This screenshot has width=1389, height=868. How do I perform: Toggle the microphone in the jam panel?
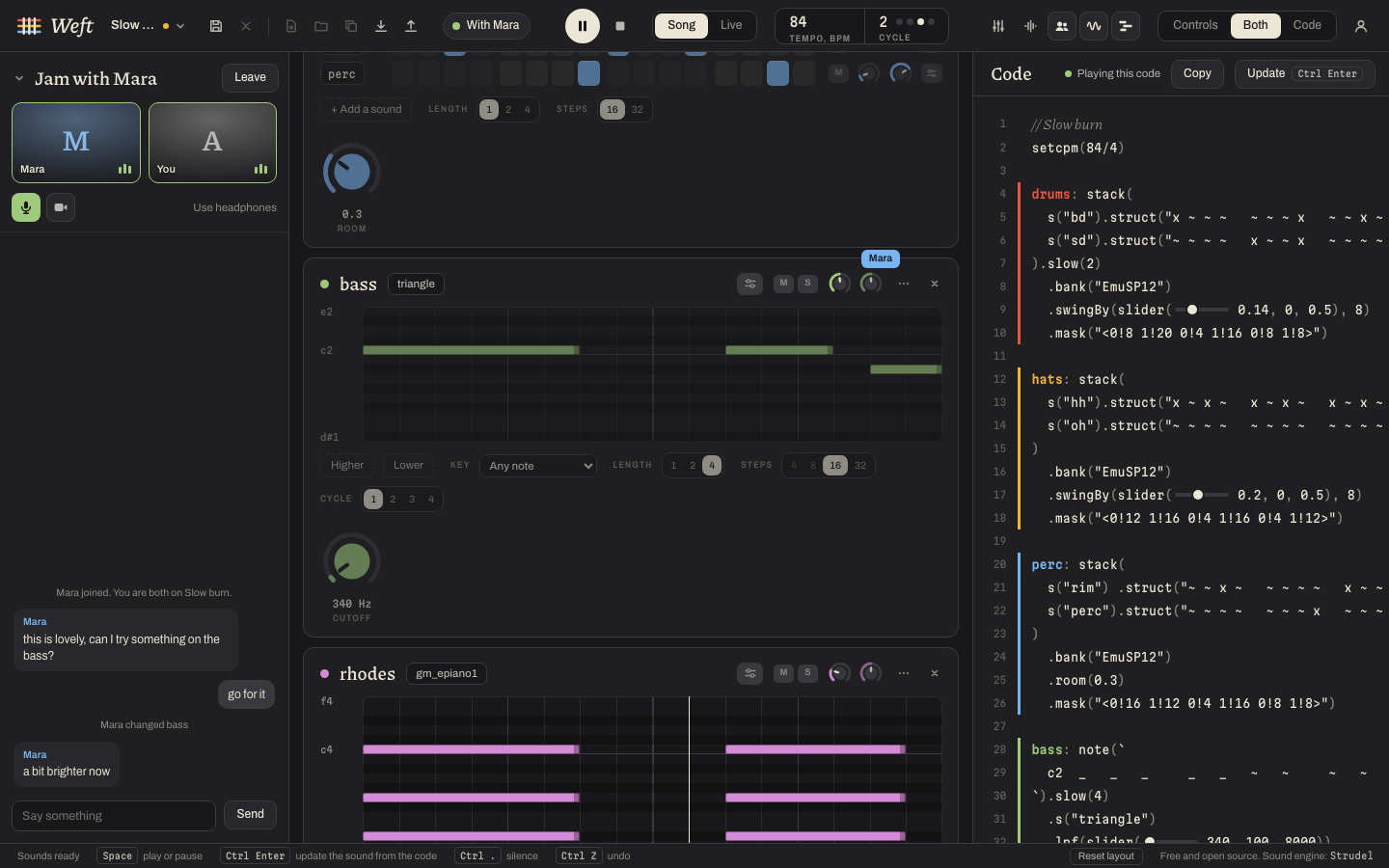coord(26,207)
